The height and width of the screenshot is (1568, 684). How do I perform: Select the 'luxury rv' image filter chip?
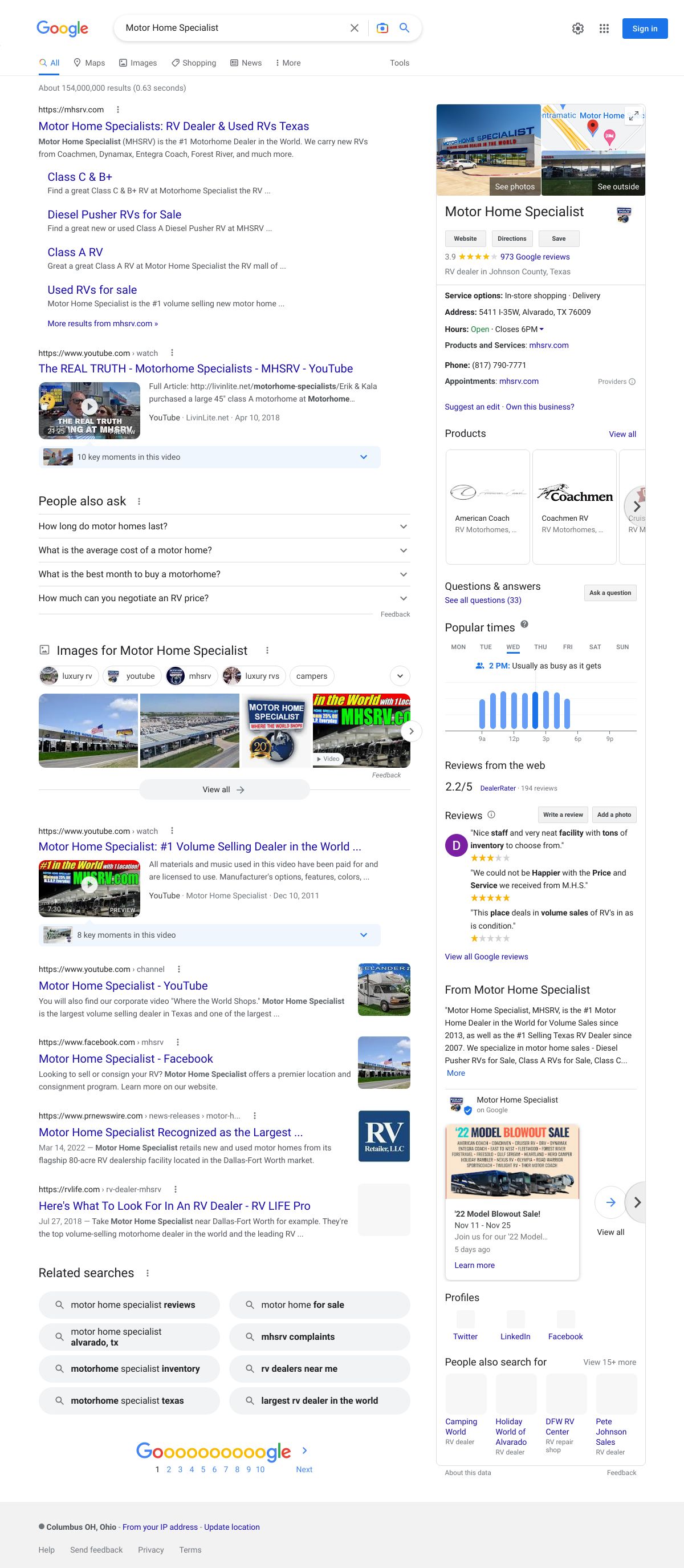click(69, 676)
